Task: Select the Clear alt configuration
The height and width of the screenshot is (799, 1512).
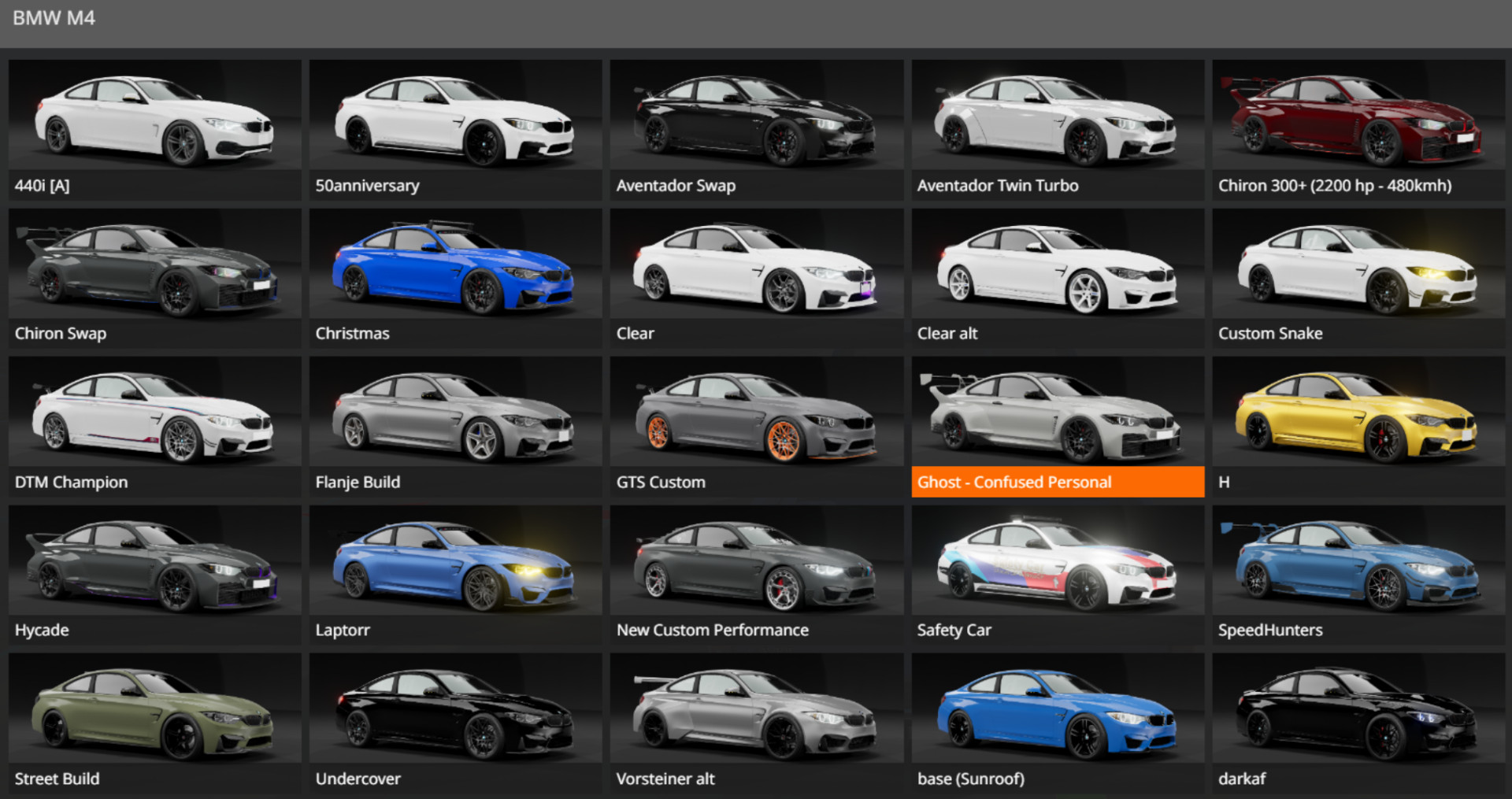Action: click(x=1058, y=278)
